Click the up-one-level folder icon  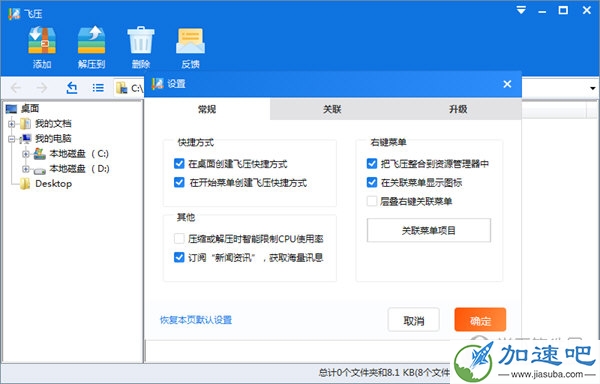[72, 88]
